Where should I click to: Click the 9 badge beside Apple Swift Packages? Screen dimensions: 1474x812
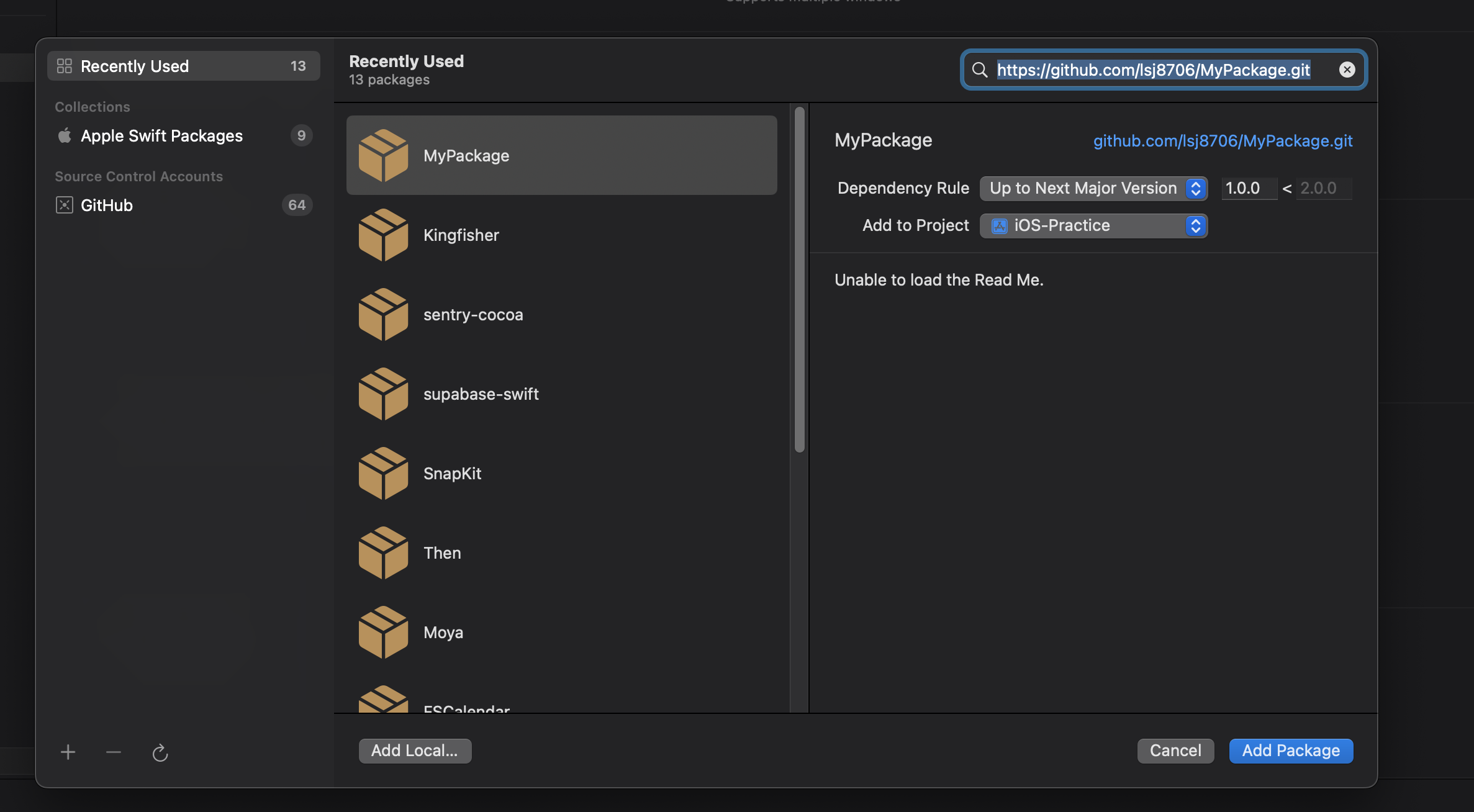click(301, 135)
